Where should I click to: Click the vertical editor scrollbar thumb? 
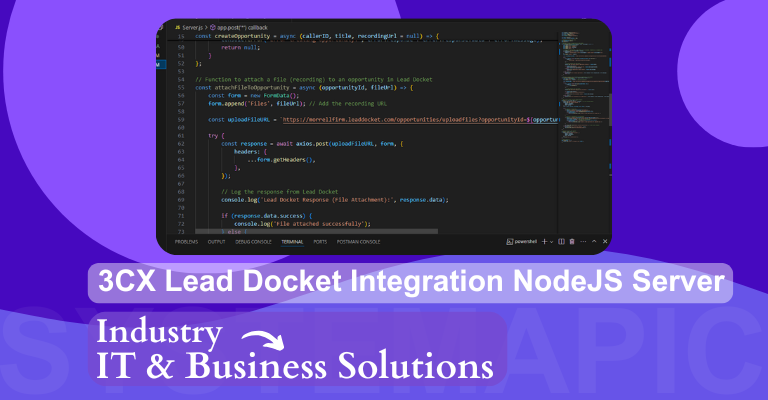tap(610, 110)
